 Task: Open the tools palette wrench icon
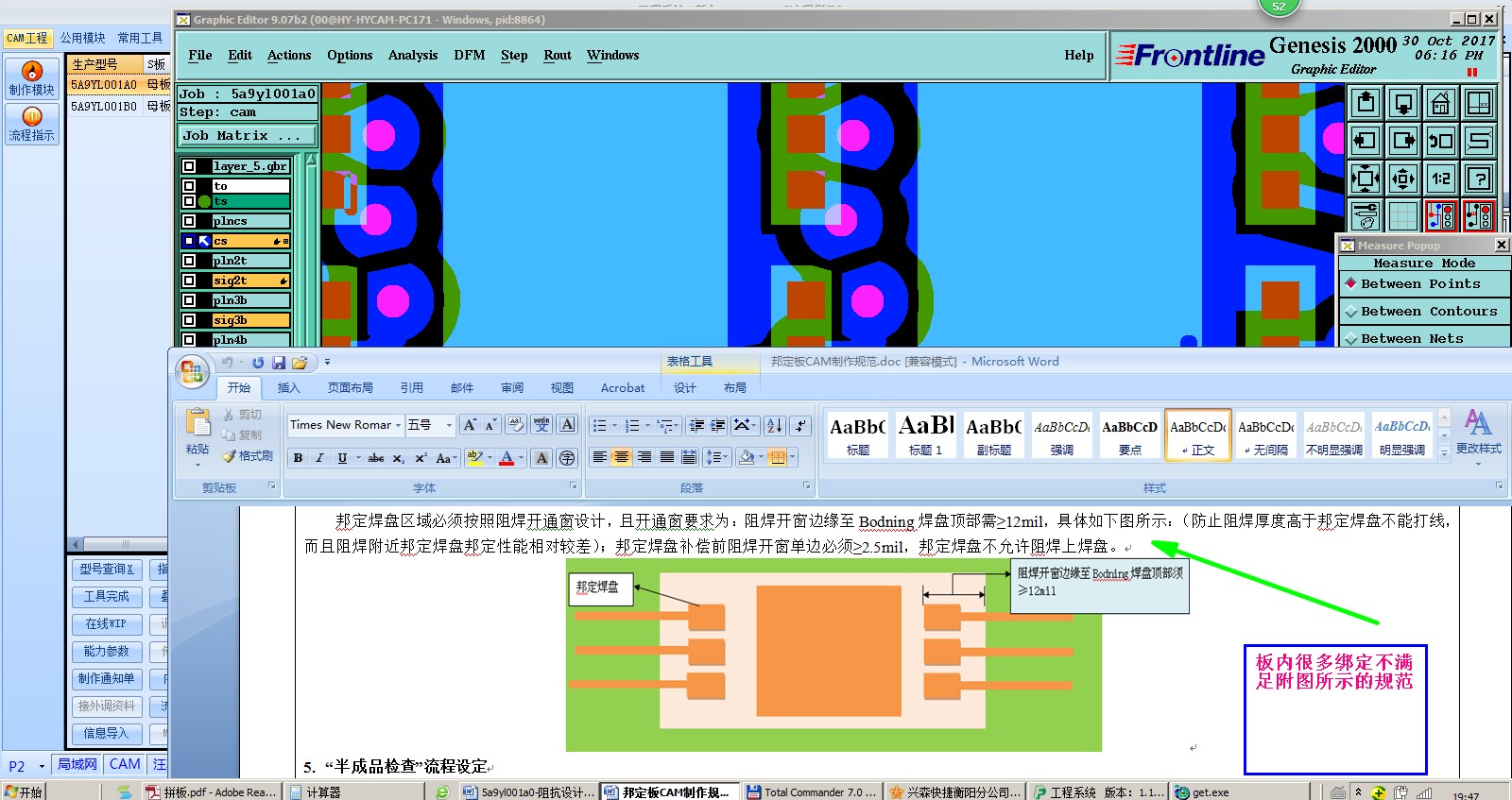point(1366,216)
